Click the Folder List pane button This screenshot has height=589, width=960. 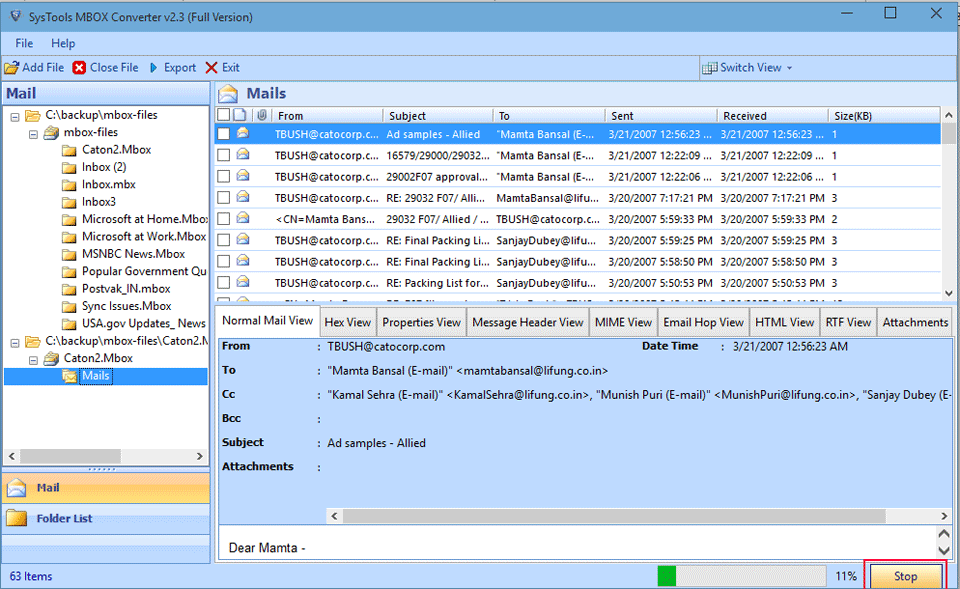(x=106, y=518)
